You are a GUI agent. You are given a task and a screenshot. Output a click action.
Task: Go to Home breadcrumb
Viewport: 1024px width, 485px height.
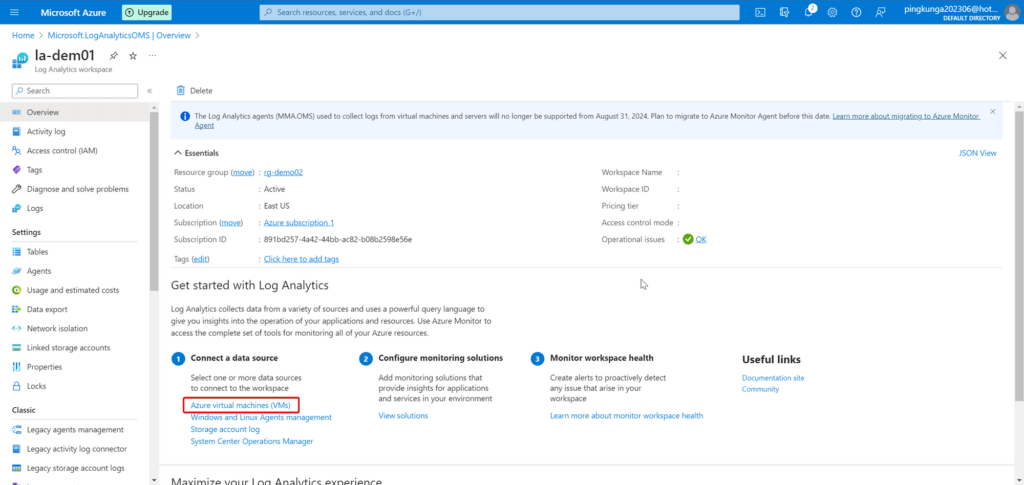coord(23,35)
